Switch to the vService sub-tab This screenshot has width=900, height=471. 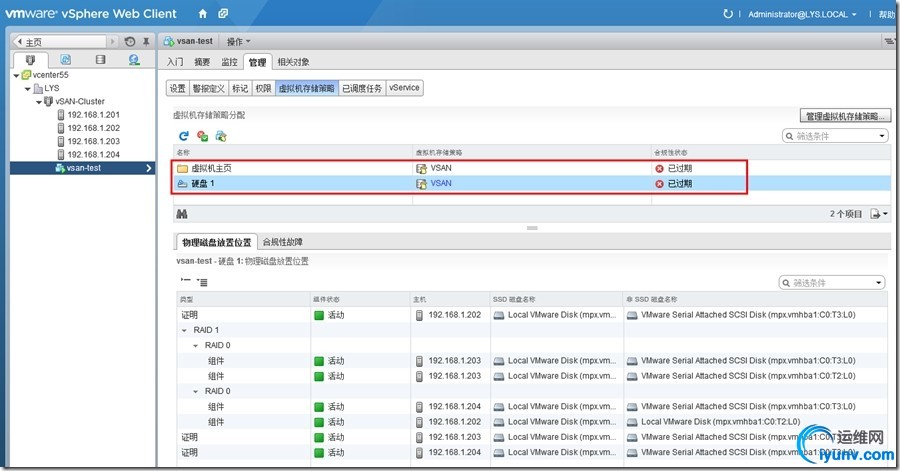tap(404, 88)
